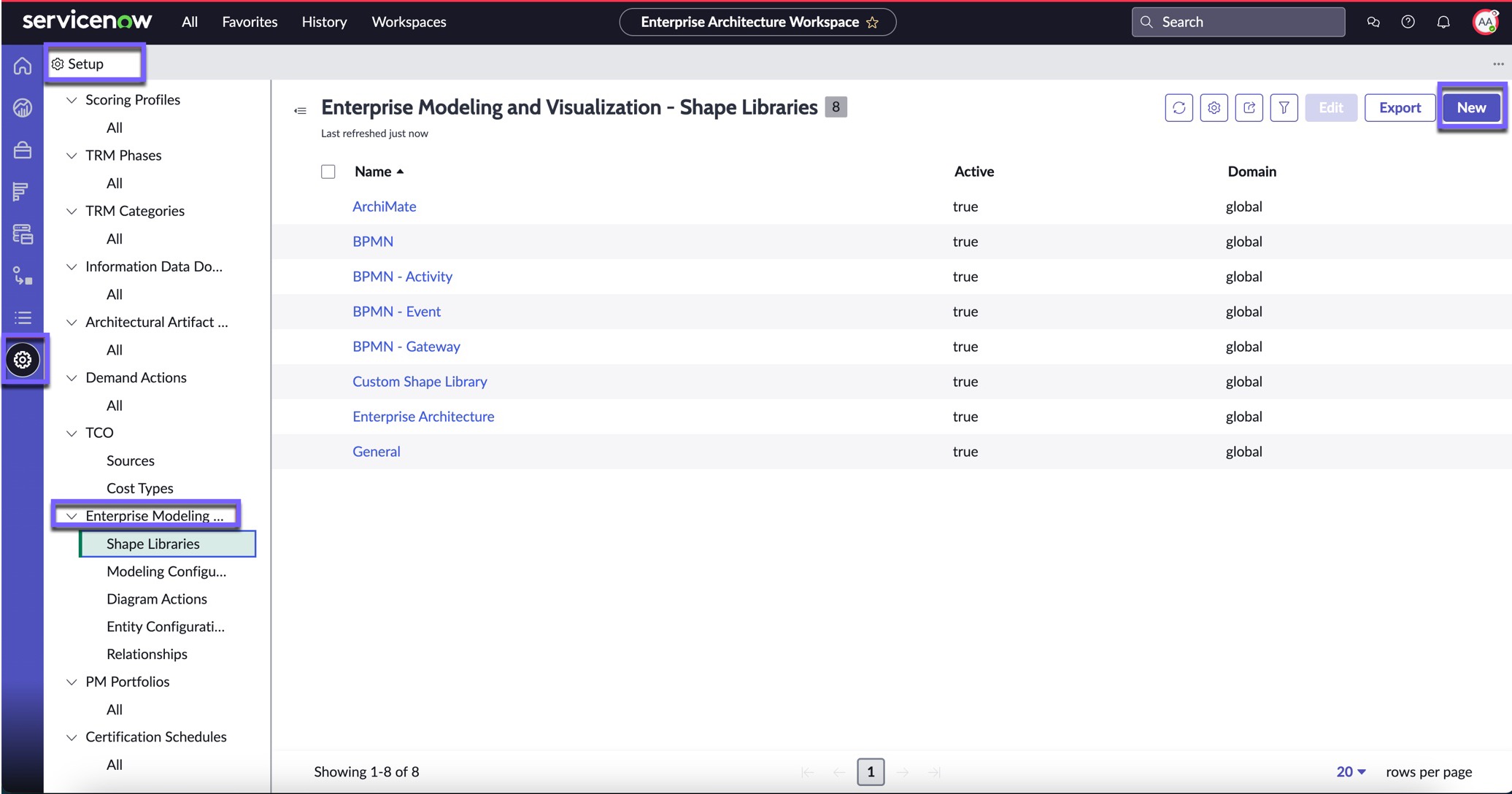Select Shape Libraries in the tree
This screenshot has width=1512, height=794.
pos(168,544)
